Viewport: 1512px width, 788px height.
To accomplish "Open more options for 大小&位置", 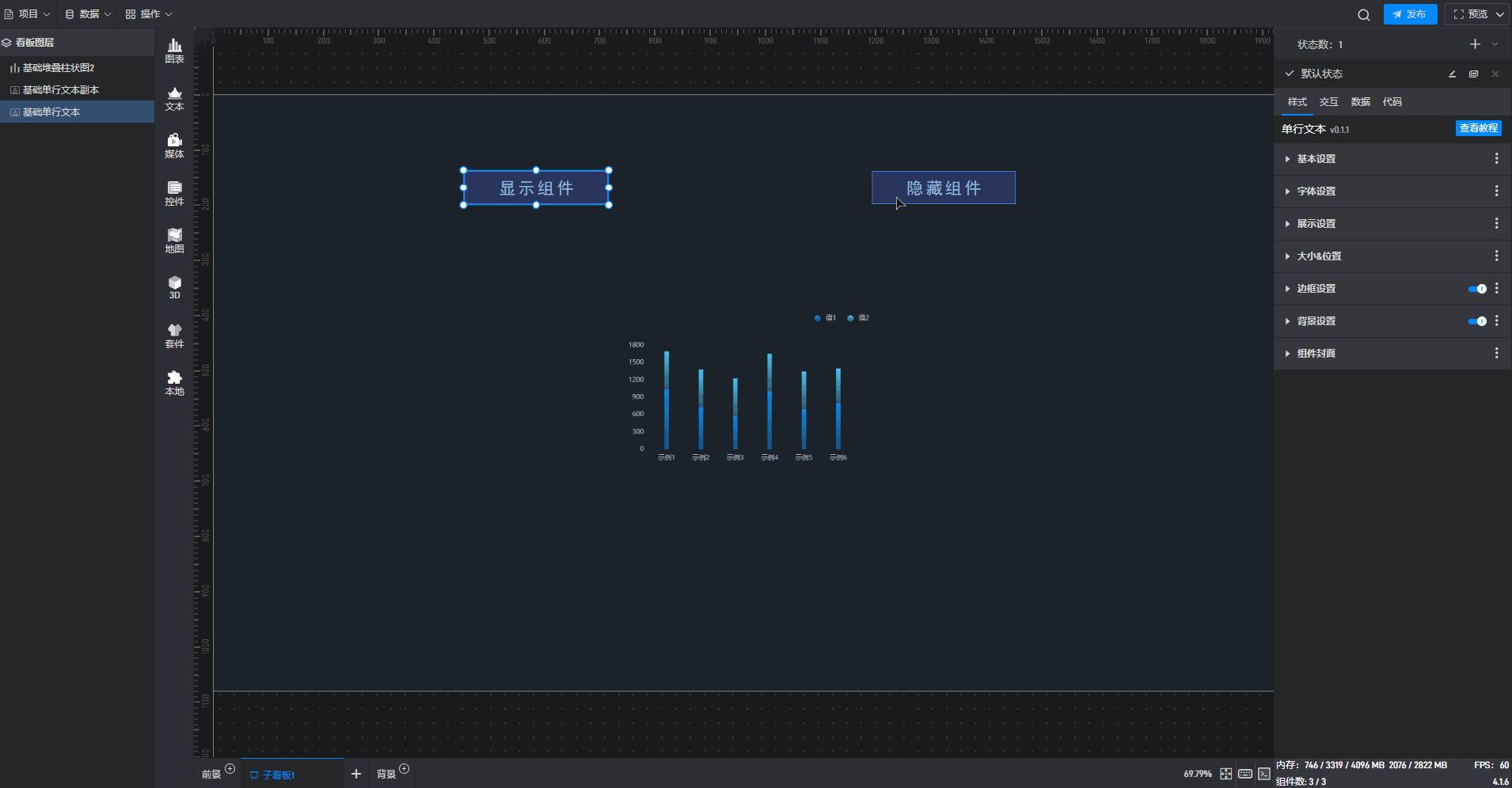I will click(x=1496, y=256).
